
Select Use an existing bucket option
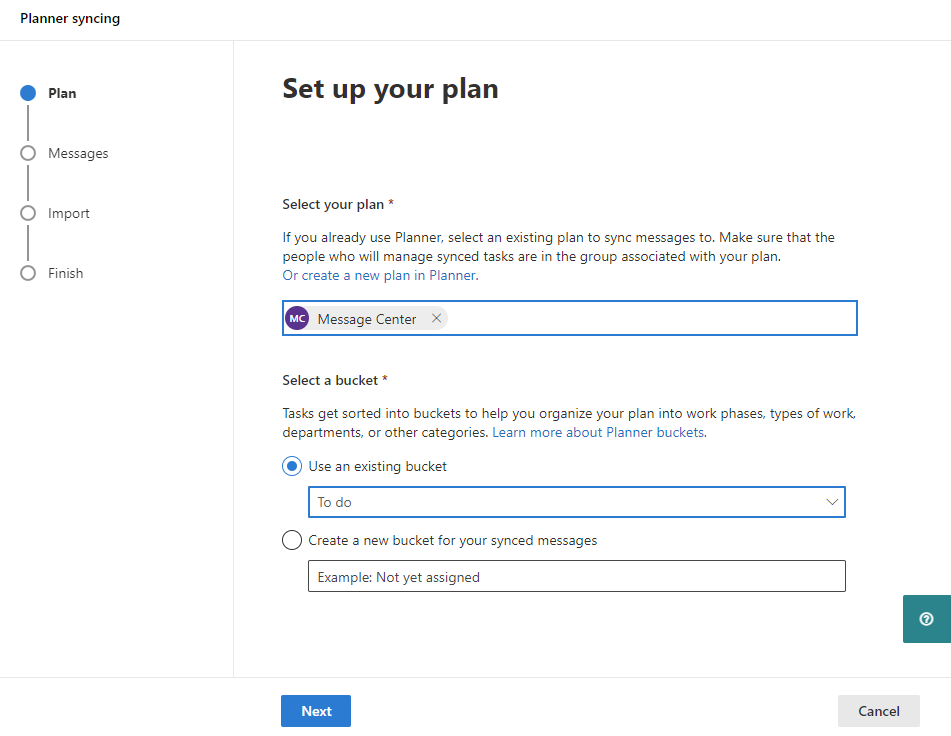pyautogui.click(x=292, y=466)
